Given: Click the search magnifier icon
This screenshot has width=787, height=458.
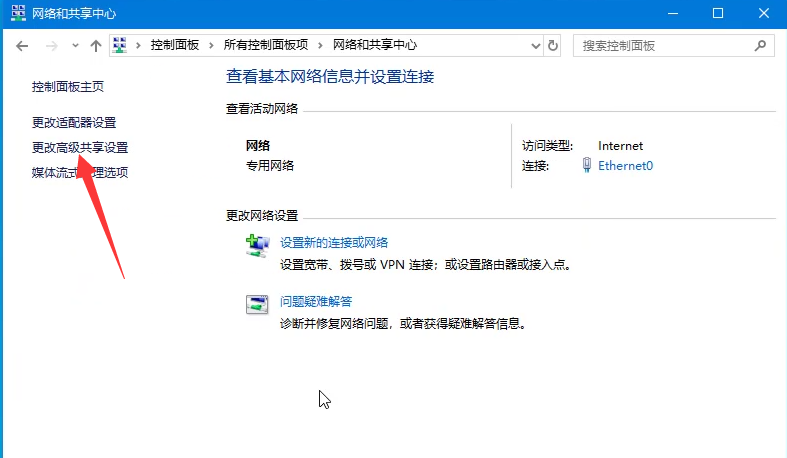Looking at the screenshot, I should 760,46.
